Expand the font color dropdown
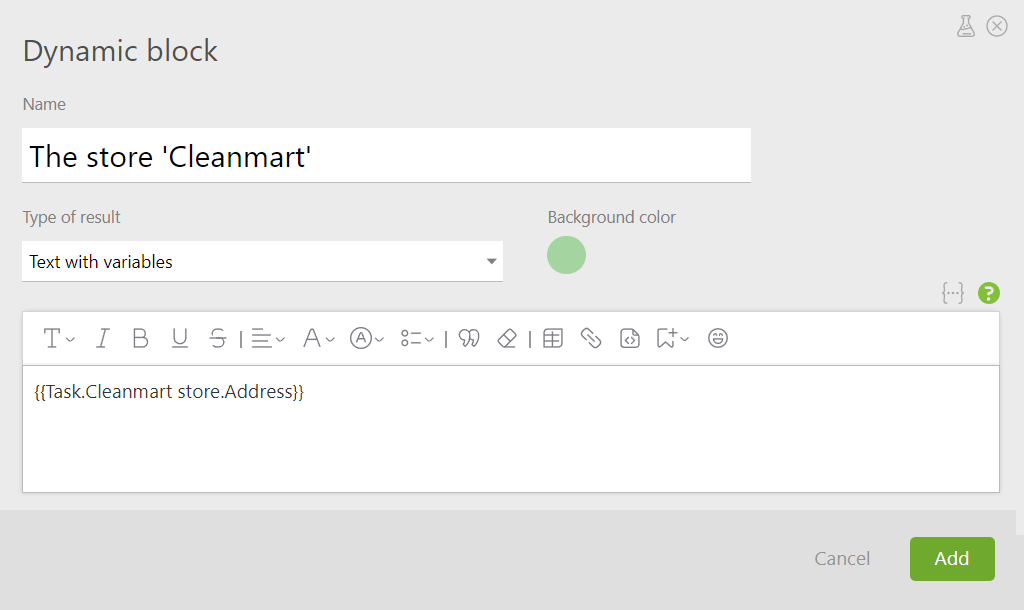The height and width of the screenshot is (610, 1024). click(319, 338)
